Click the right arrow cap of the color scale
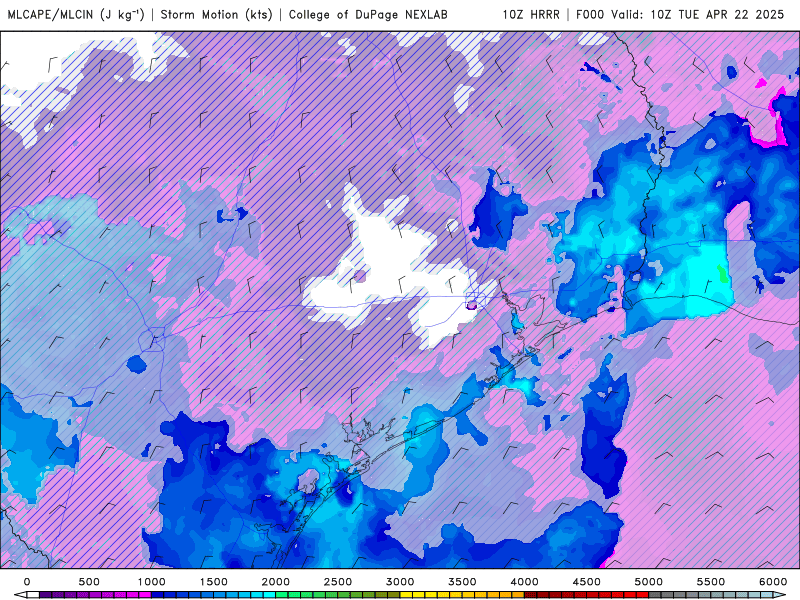 point(779,595)
